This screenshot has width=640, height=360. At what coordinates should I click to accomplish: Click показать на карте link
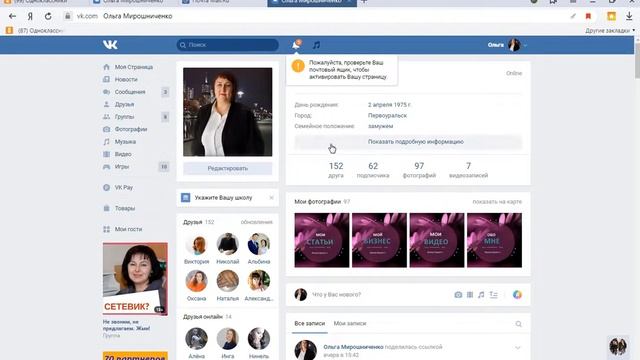tap(497, 202)
